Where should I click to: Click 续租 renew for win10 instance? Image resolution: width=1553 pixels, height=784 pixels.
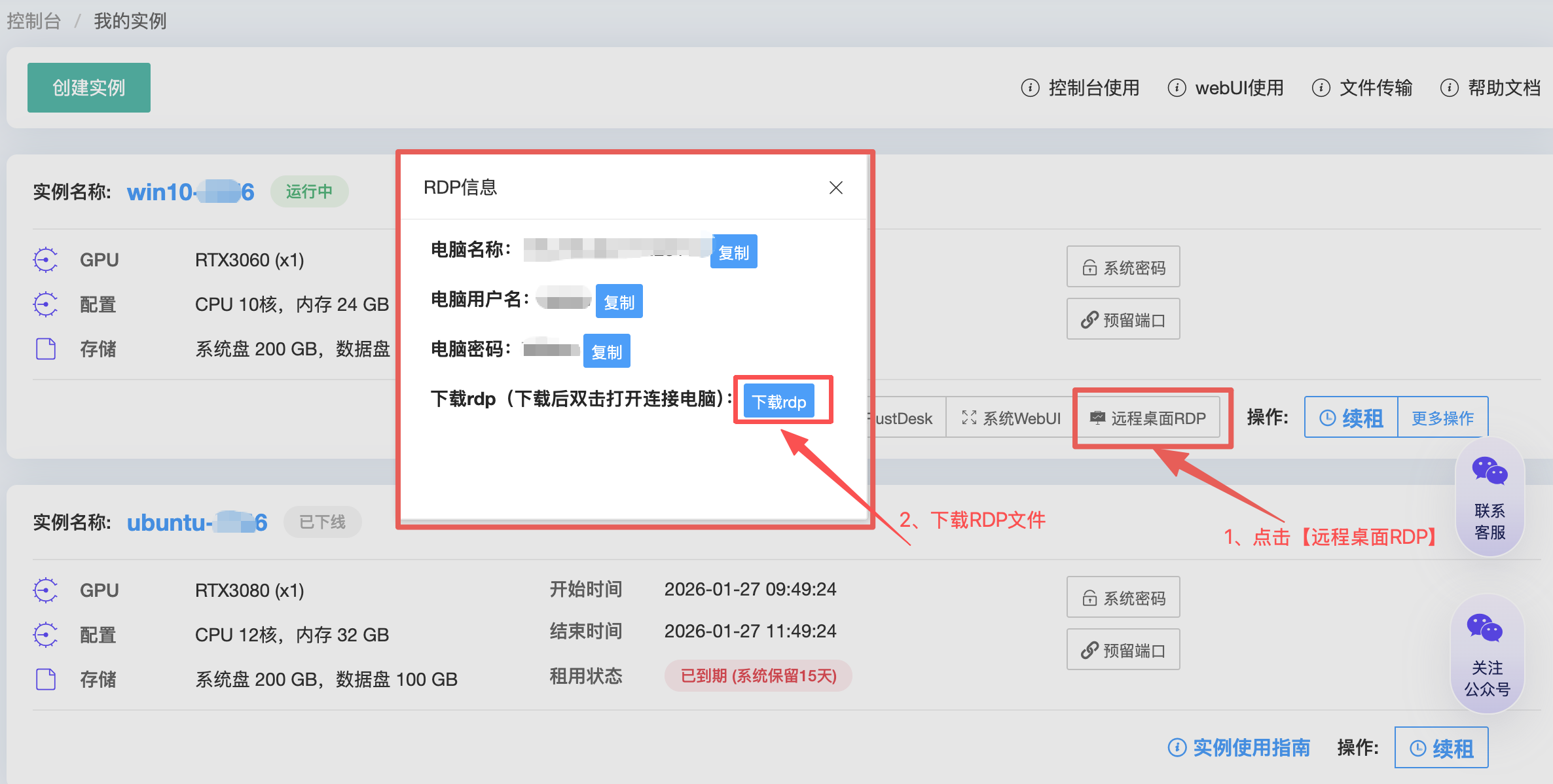pos(1351,418)
